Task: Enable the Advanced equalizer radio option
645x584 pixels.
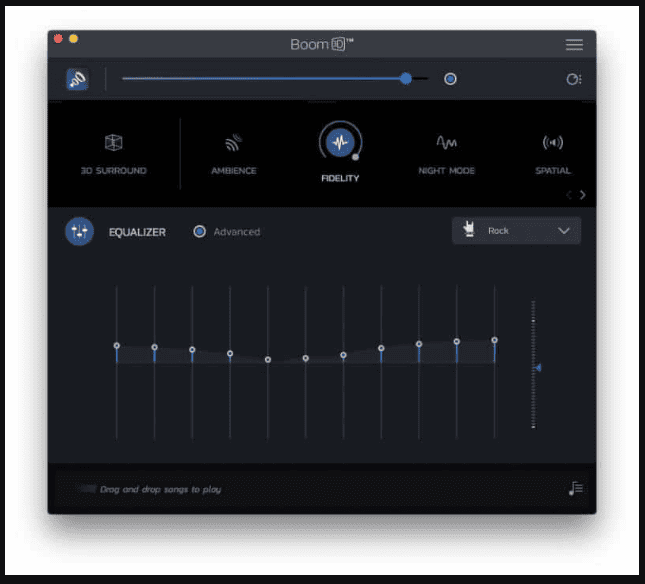Action: click(x=200, y=232)
